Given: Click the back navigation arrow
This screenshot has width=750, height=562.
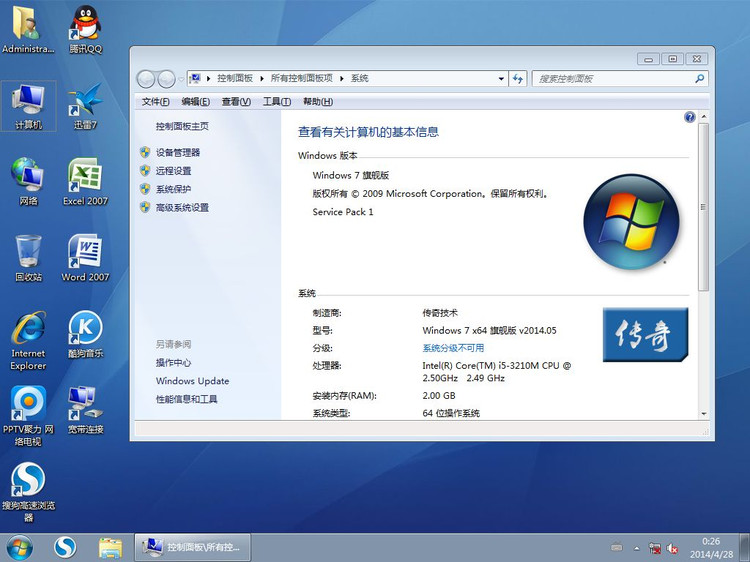Looking at the screenshot, I should [x=146, y=79].
